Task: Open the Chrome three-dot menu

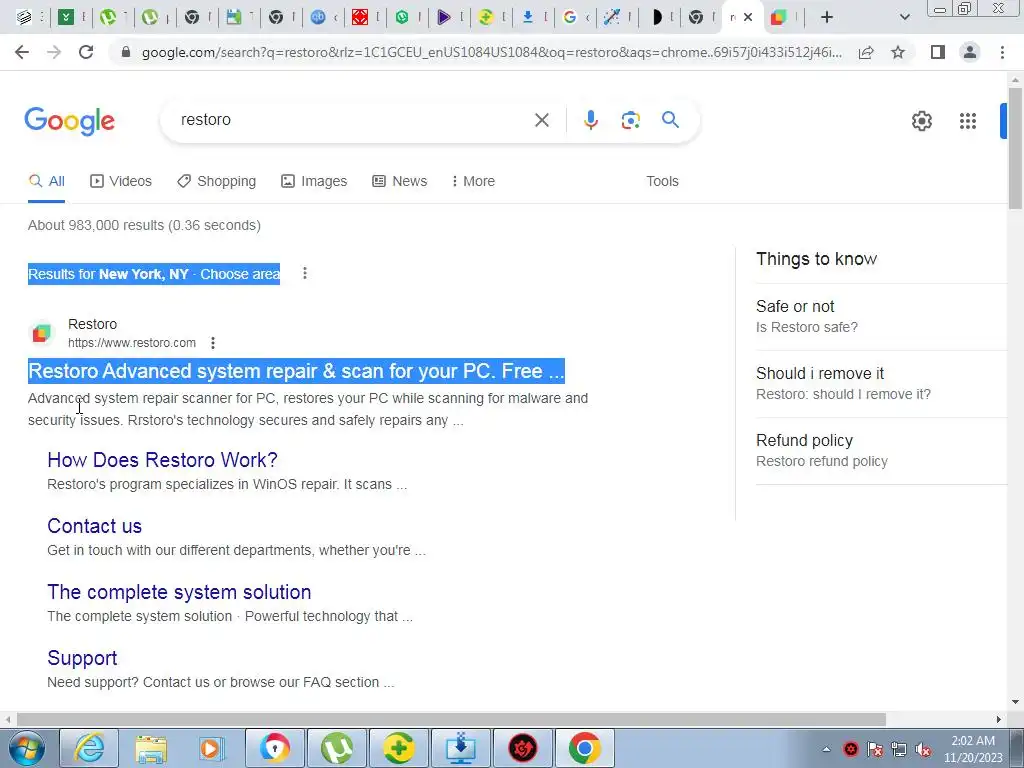Action: pos(1002,52)
